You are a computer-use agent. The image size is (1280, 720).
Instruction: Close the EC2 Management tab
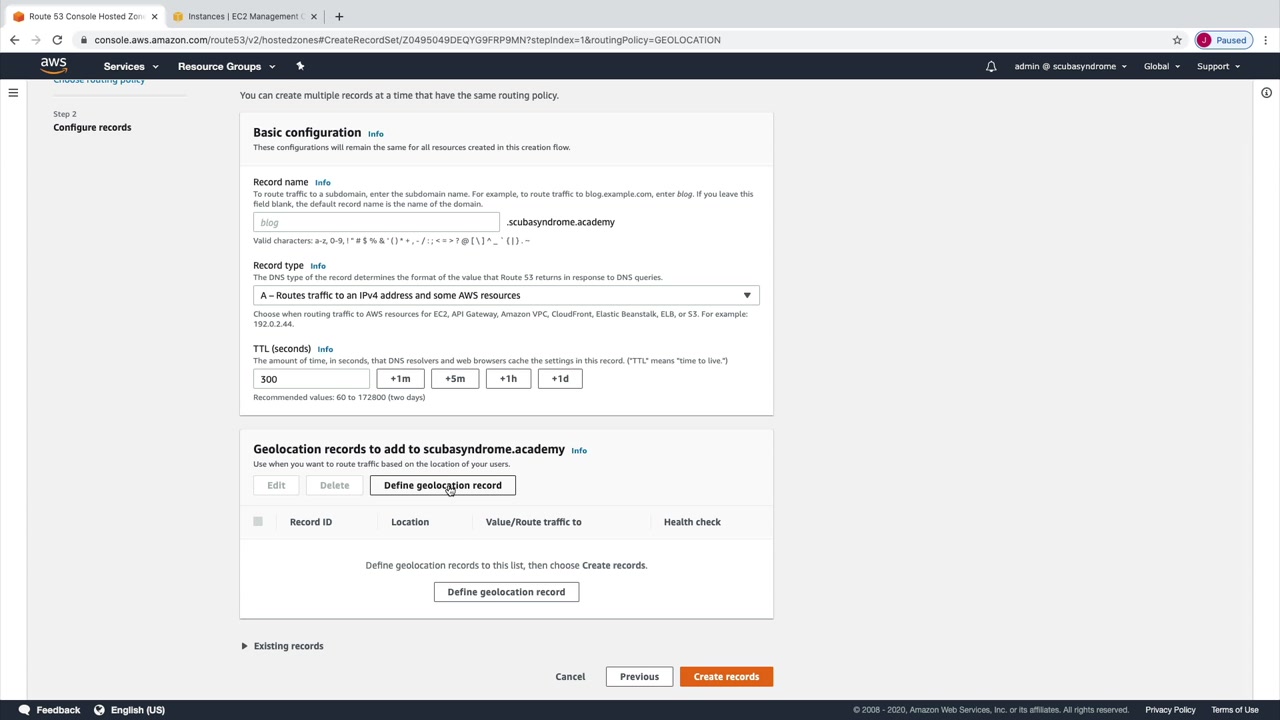pyautogui.click(x=314, y=16)
